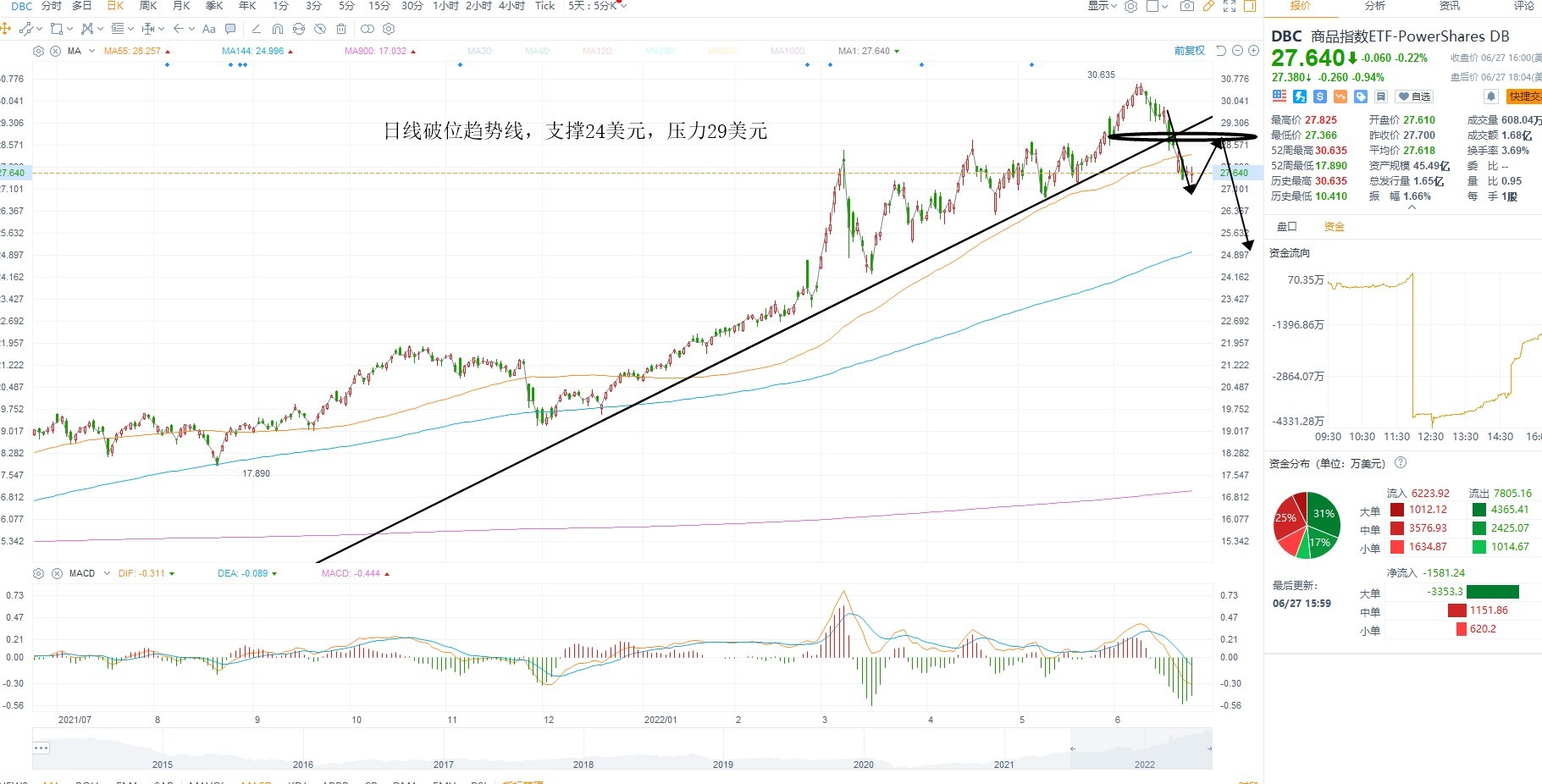Screen dimensions: 1542x784
Task: Add DBC to 自选 watchlist
Action: click(1414, 97)
